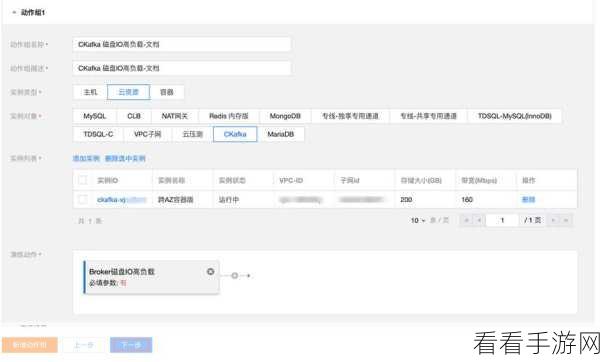Go to previous page arrow
Screen dimensions: 600x362
(x=479, y=220)
